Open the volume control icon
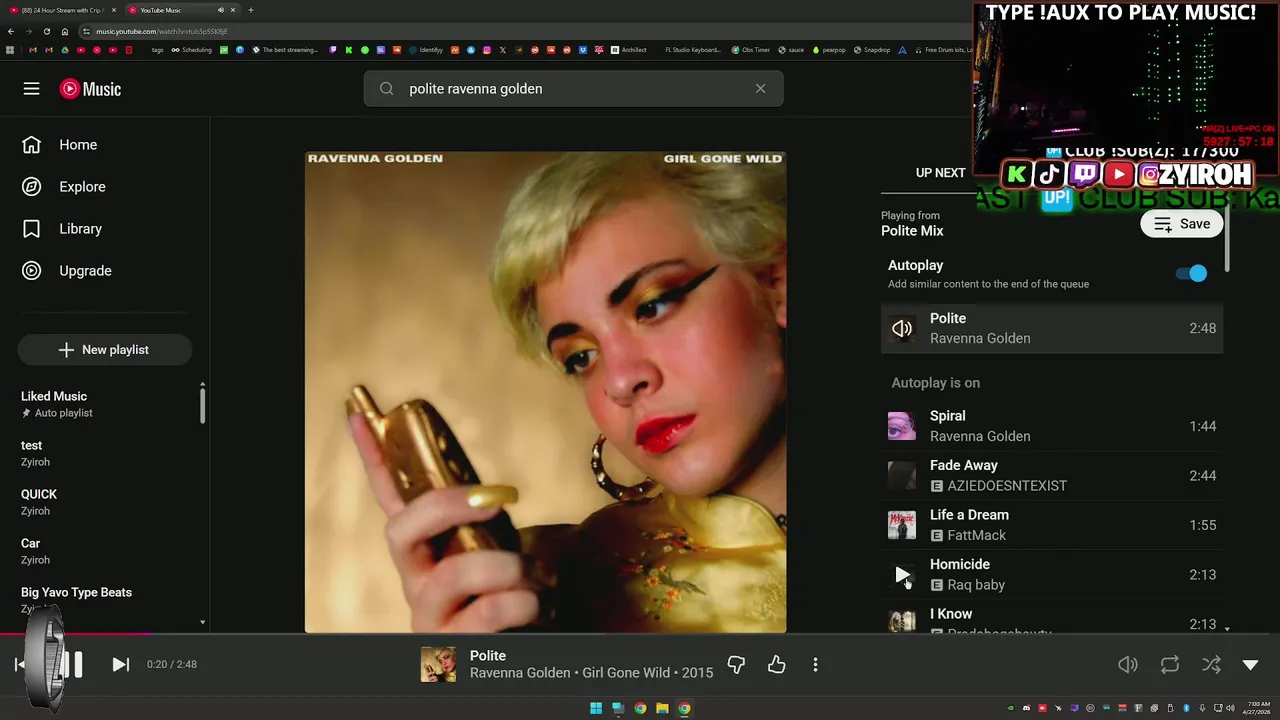The image size is (1280, 720). click(x=1127, y=665)
